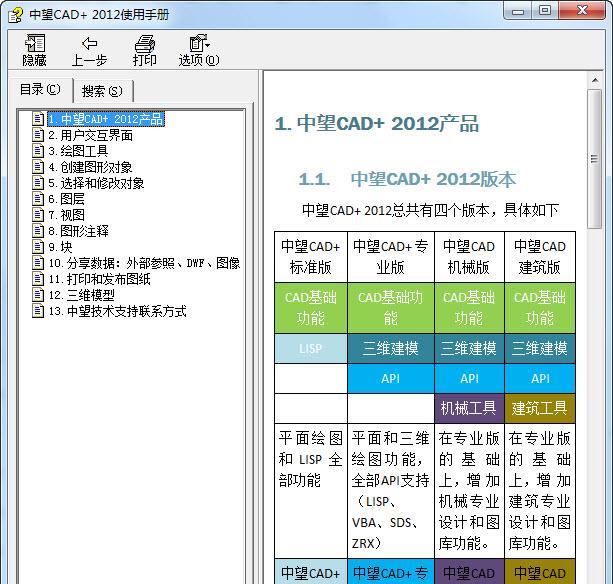
Task: Click the 机械工具 purple cell
Action: [x=469, y=408]
